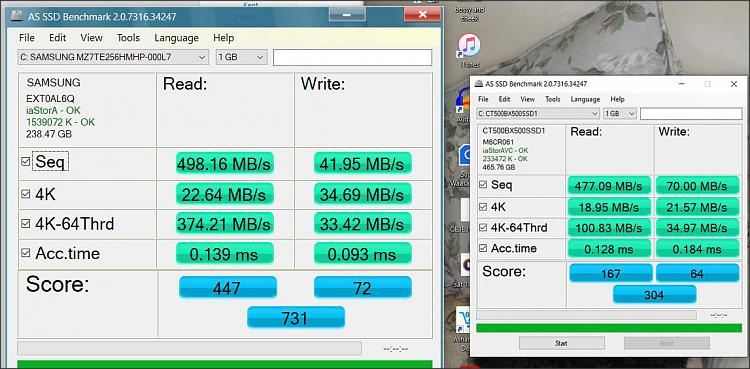
Task: Toggle 4K-64Thrd checkbox in CT500BX500SSD1 window
Action: [x=483, y=227]
